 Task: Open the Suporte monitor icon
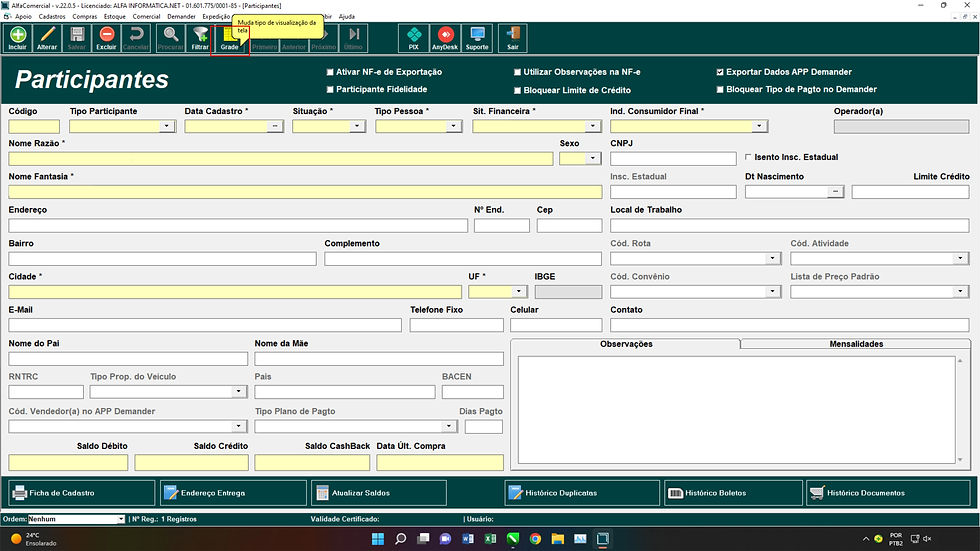477,38
